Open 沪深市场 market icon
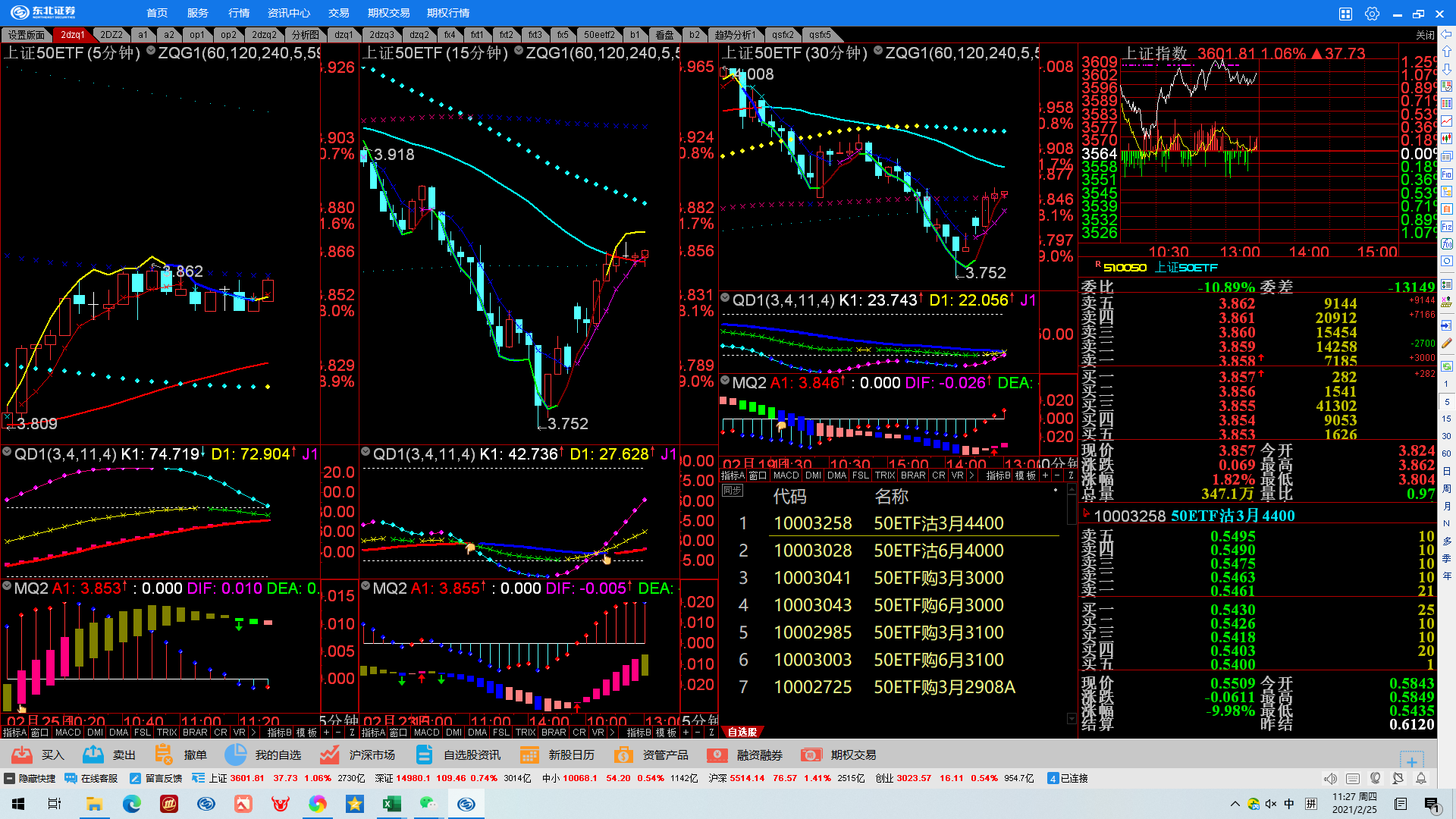The image size is (1456, 819). [329, 755]
